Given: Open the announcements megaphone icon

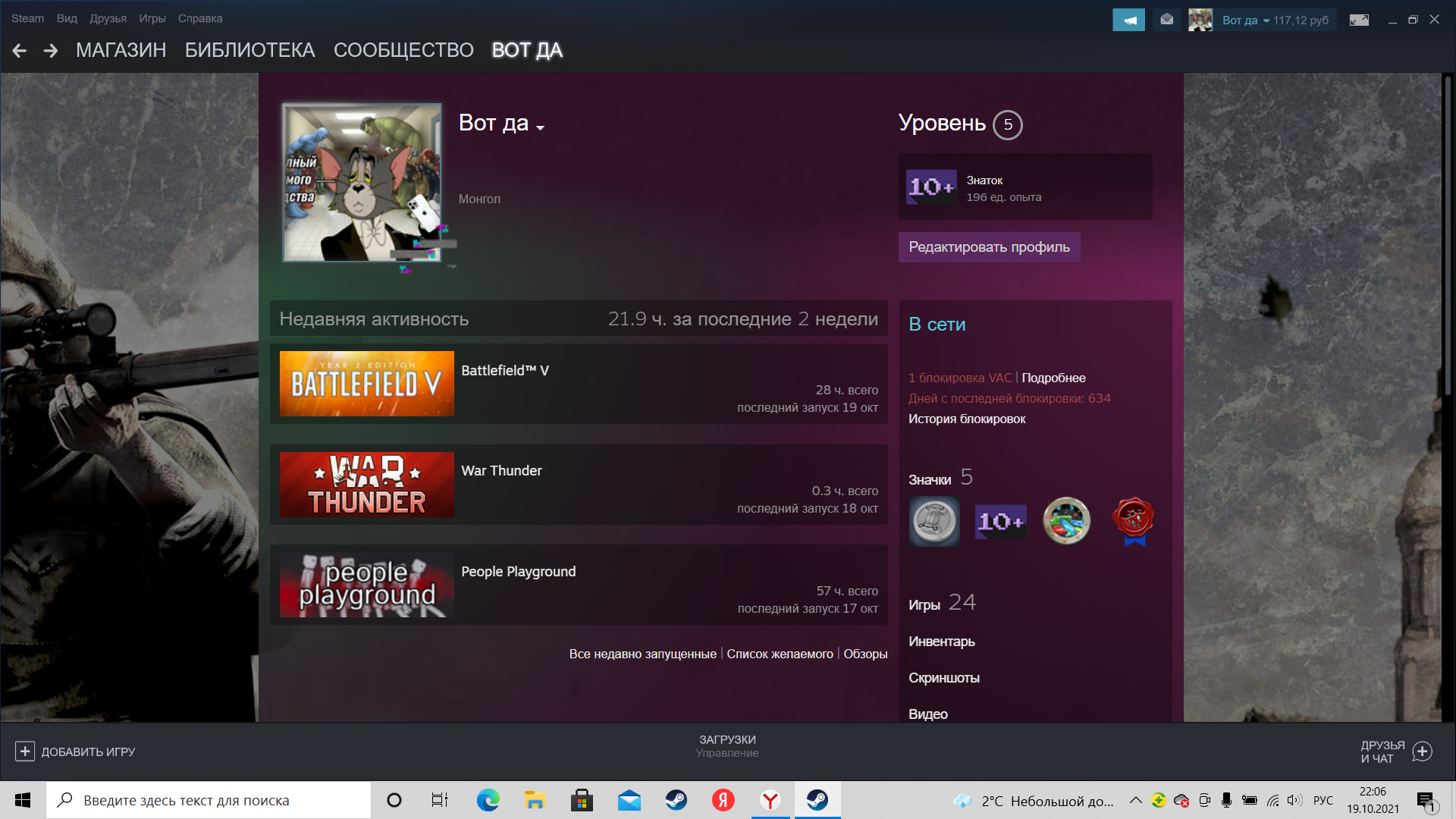Looking at the screenshot, I should [1128, 20].
